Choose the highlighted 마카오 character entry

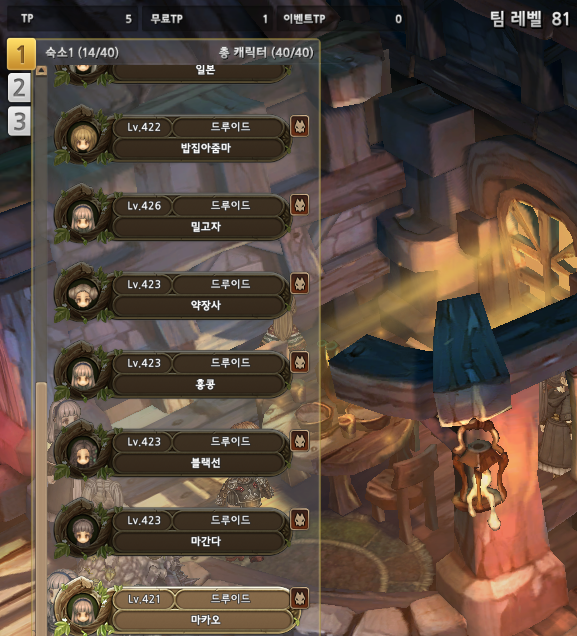[x=174, y=609]
